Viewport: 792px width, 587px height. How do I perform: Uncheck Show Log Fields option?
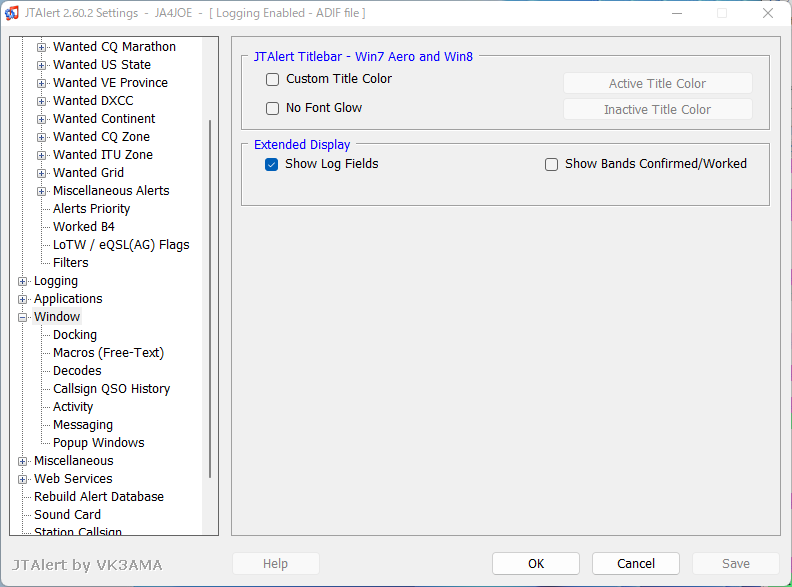click(x=271, y=164)
